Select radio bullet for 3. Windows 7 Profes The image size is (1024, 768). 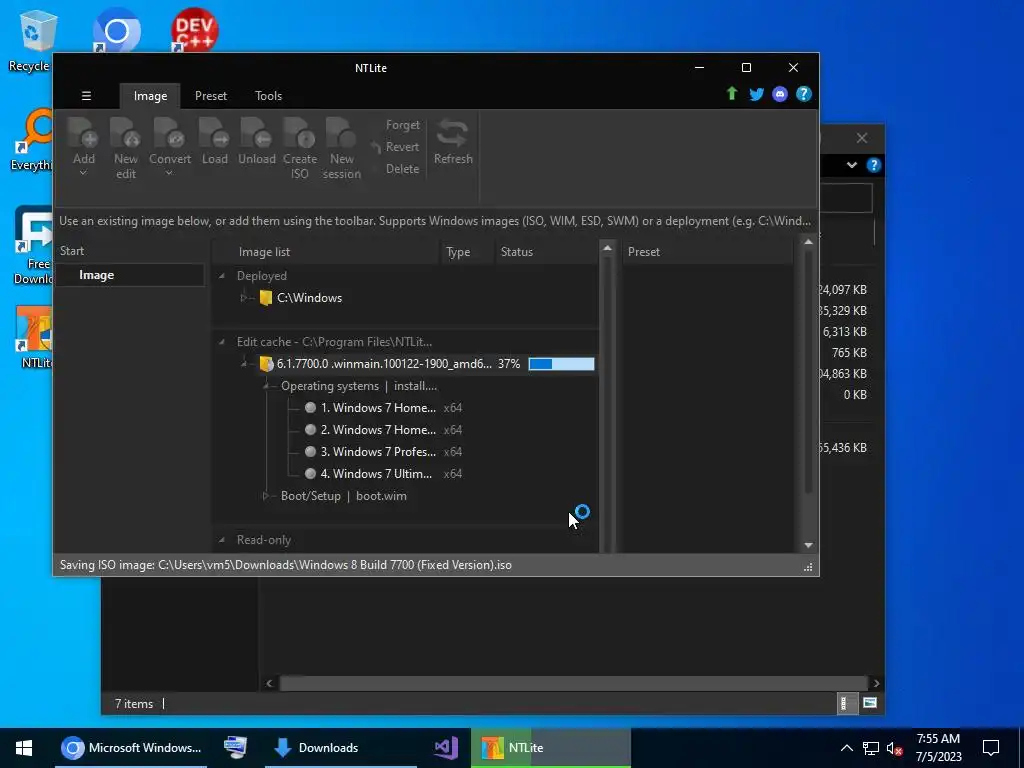[310, 452]
